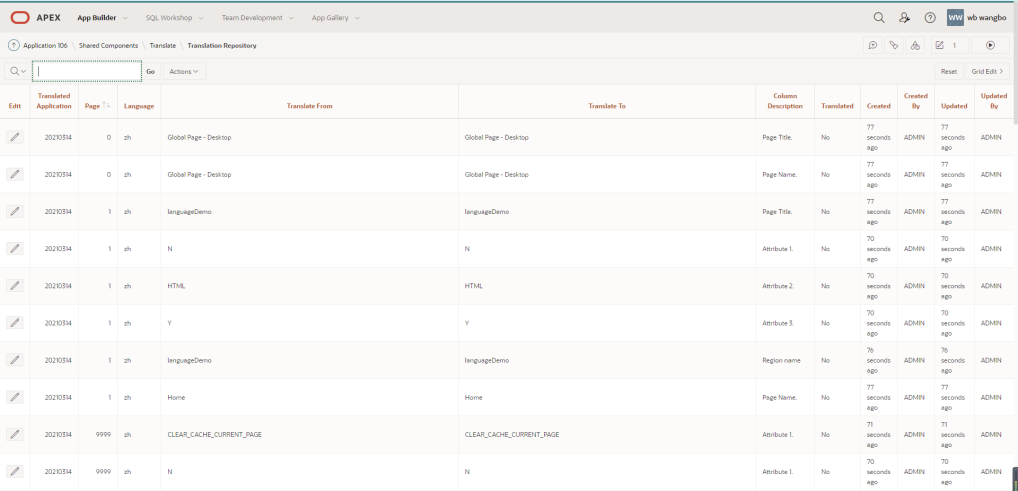Screen dimensions: 1018x491
Task: Click the flashlight Find icon
Action: 894,45
